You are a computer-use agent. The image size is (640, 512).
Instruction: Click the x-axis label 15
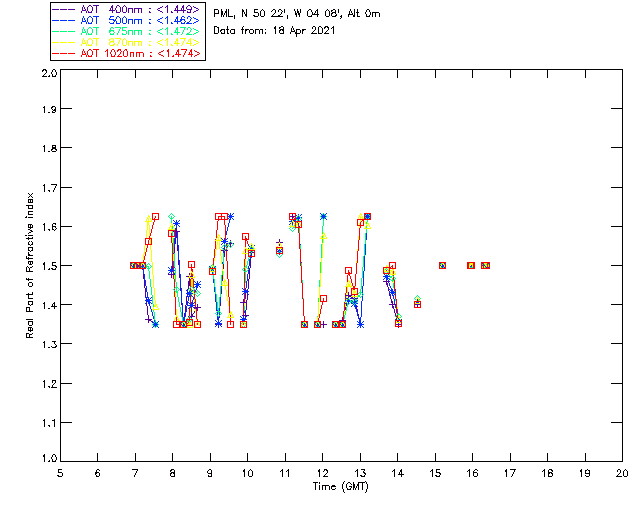pyautogui.click(x=435, y=473)
